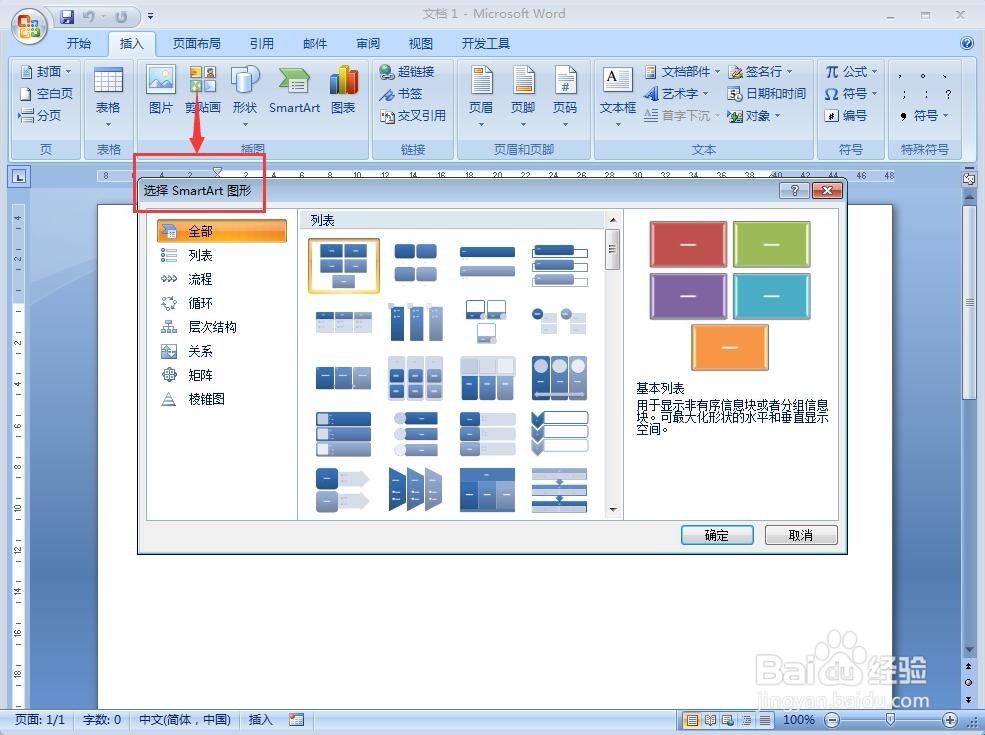985x735 pixels.
Task: Open the Shapes gallery
Action: 245,94
